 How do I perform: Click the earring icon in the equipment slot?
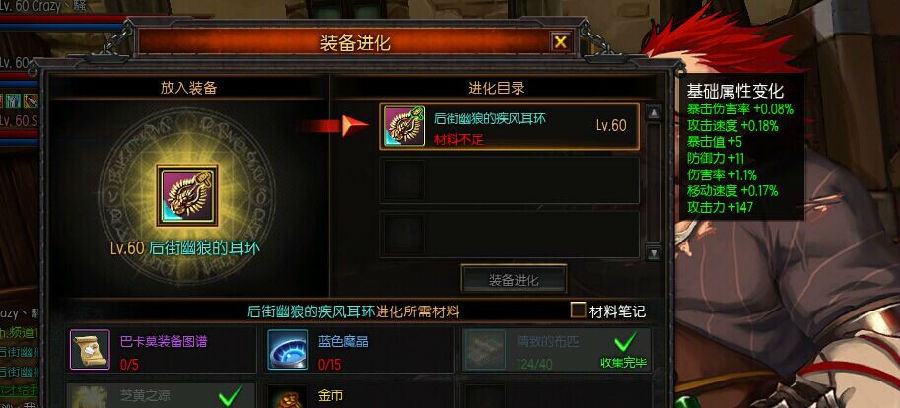(187, 195)
